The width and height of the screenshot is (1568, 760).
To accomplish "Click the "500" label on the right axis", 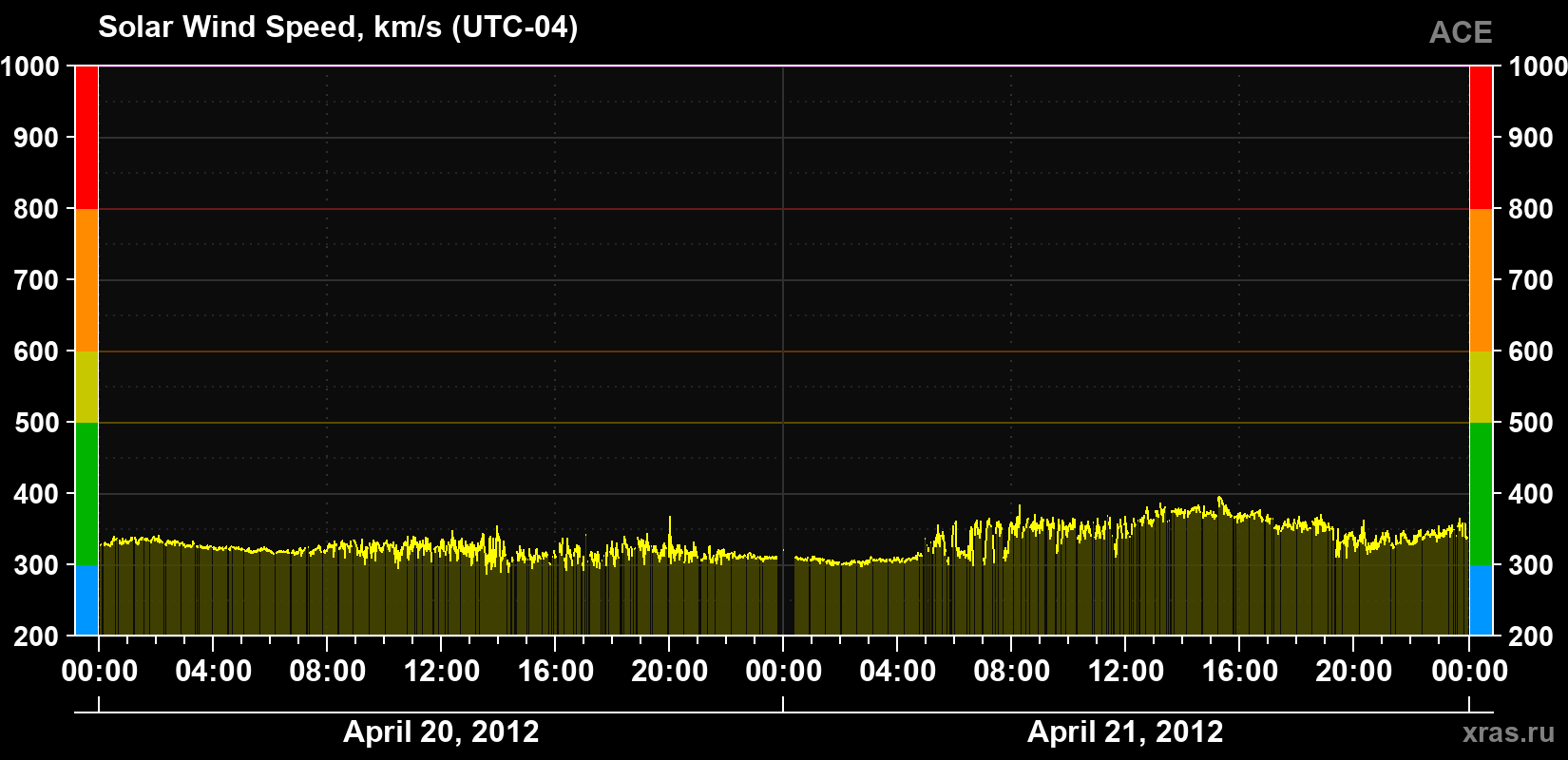I will click(1531, 423).
